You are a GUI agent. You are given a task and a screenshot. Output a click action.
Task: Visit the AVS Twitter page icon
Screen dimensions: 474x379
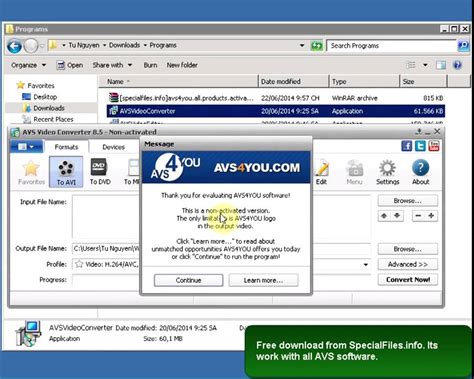pos(420,146)
